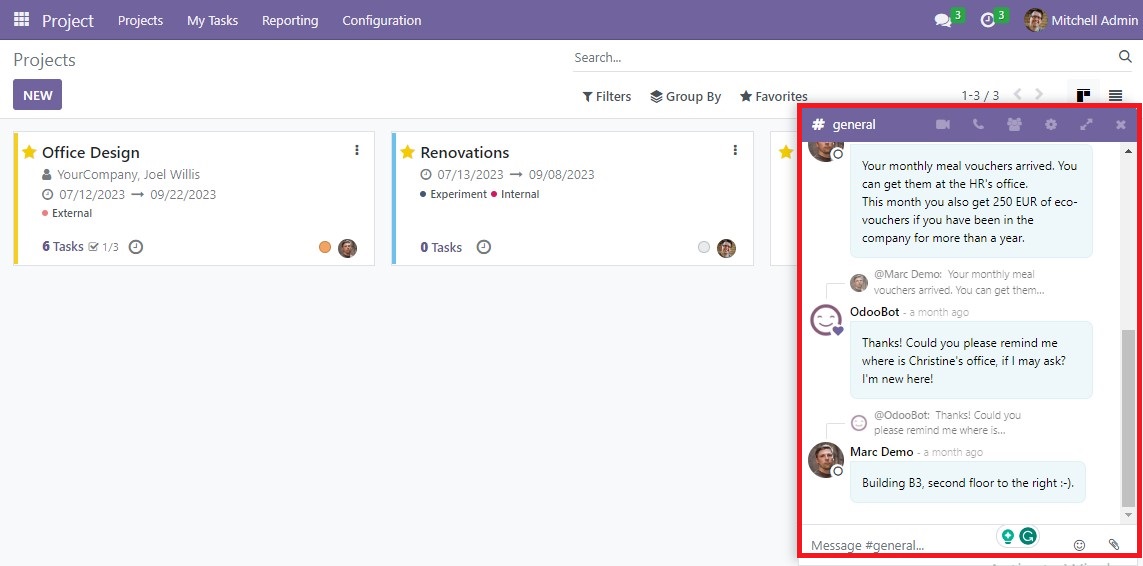Click the Search input field

click(x=843, y=57)
